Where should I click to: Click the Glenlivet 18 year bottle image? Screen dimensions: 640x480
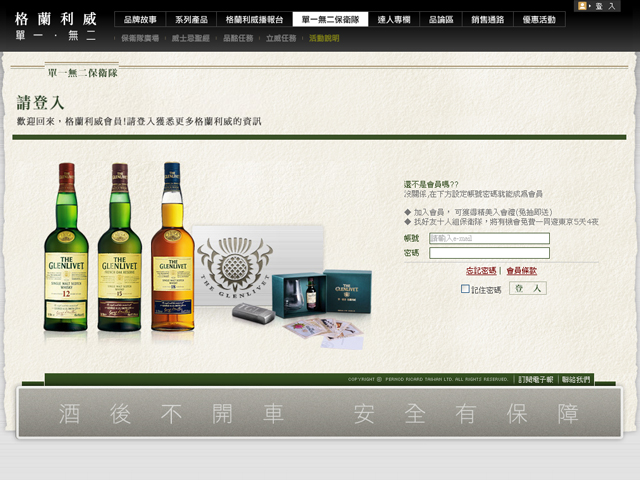coord(173,246)
